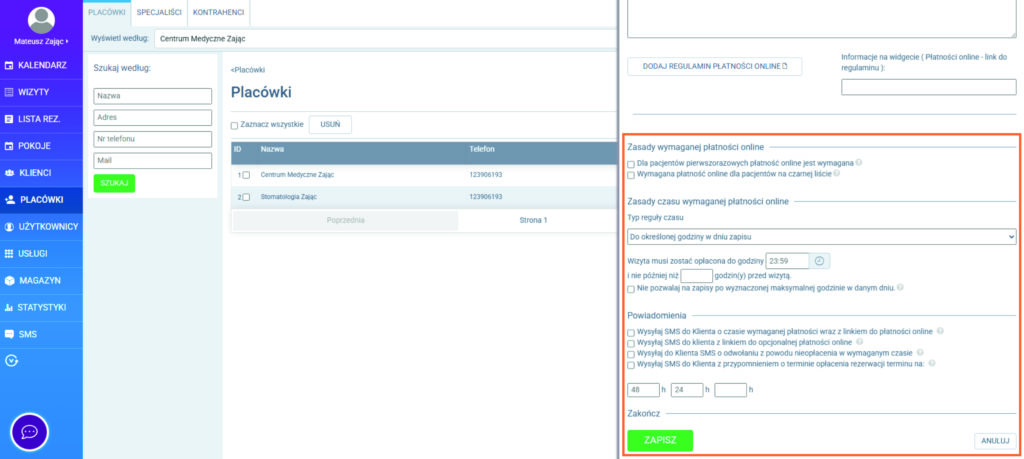Click the Pokoje rooms icon in sidebar
Image resolution: width=1024 pixels, height=459 pixels.
(10, 146)
